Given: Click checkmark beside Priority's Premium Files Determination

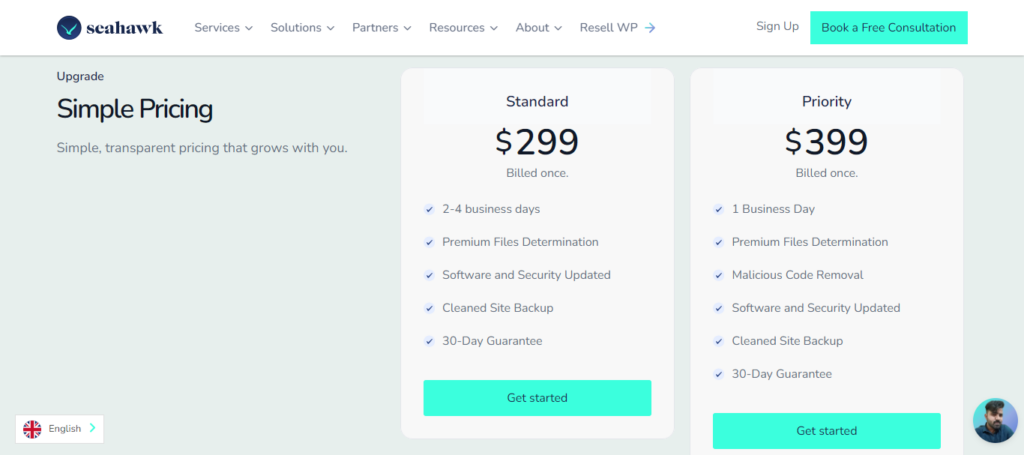Looking at the screenshot, I should [x=719, y=242].
